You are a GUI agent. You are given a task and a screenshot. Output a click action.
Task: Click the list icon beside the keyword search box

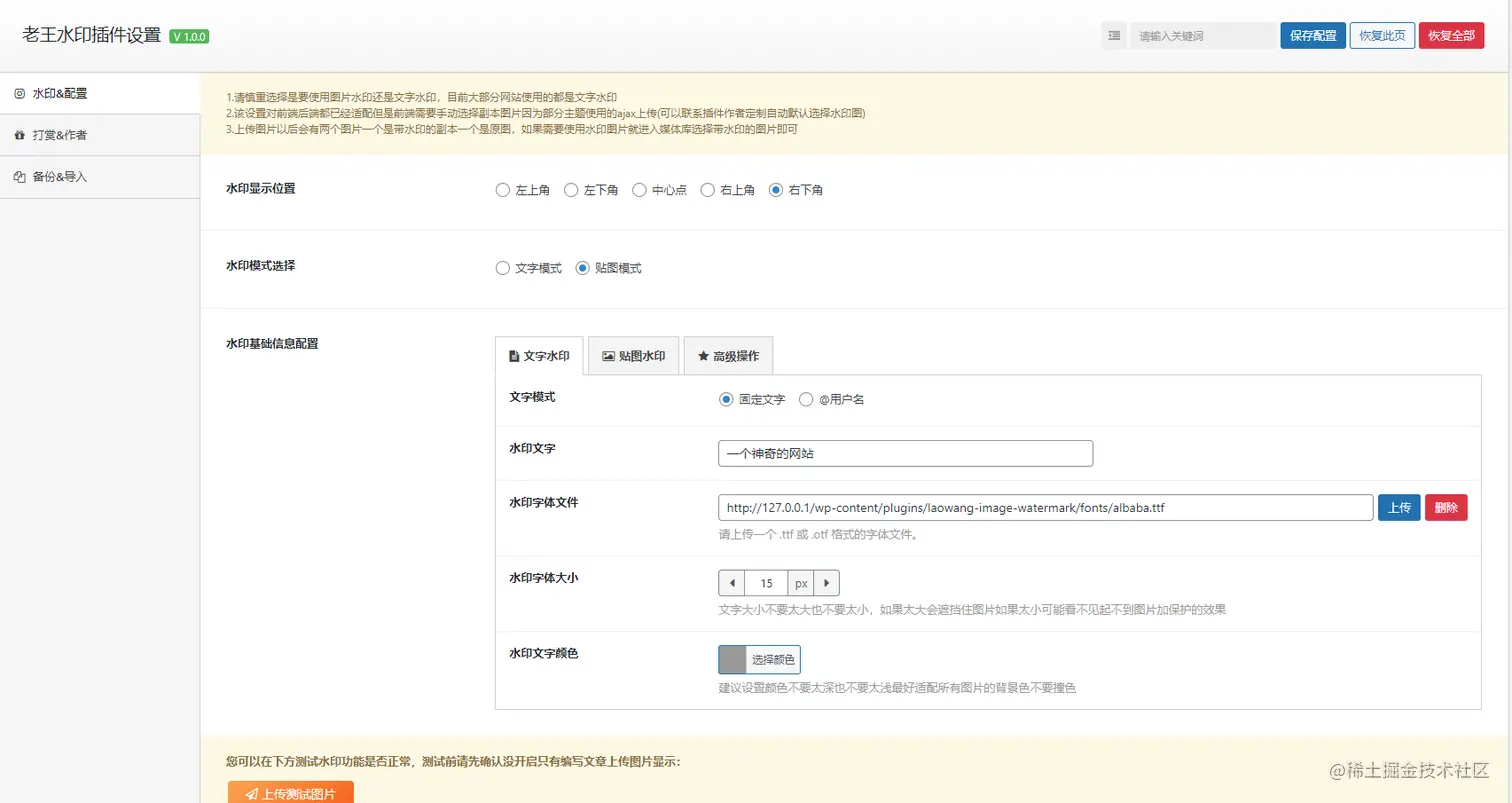(x=1113, y=35)
